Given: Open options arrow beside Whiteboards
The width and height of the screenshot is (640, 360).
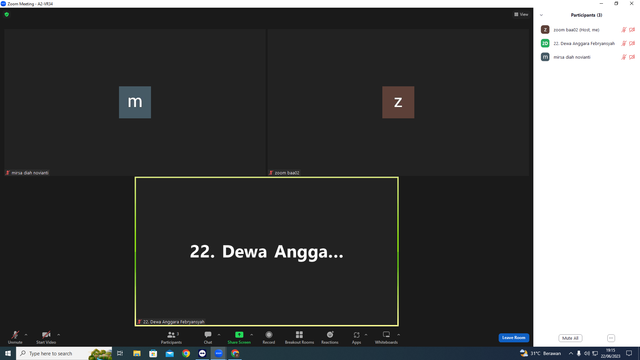Looking at the screenshot, I should point(398,335).
